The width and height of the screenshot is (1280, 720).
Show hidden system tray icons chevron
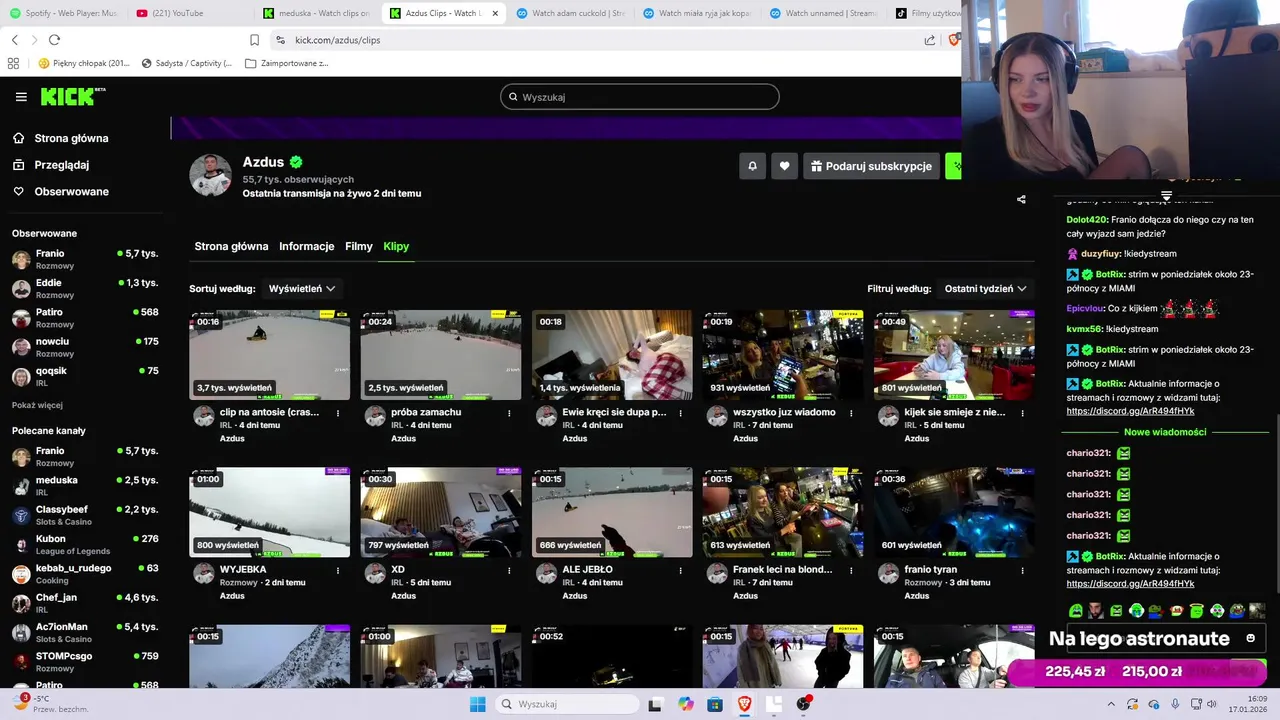(1110, 704)
